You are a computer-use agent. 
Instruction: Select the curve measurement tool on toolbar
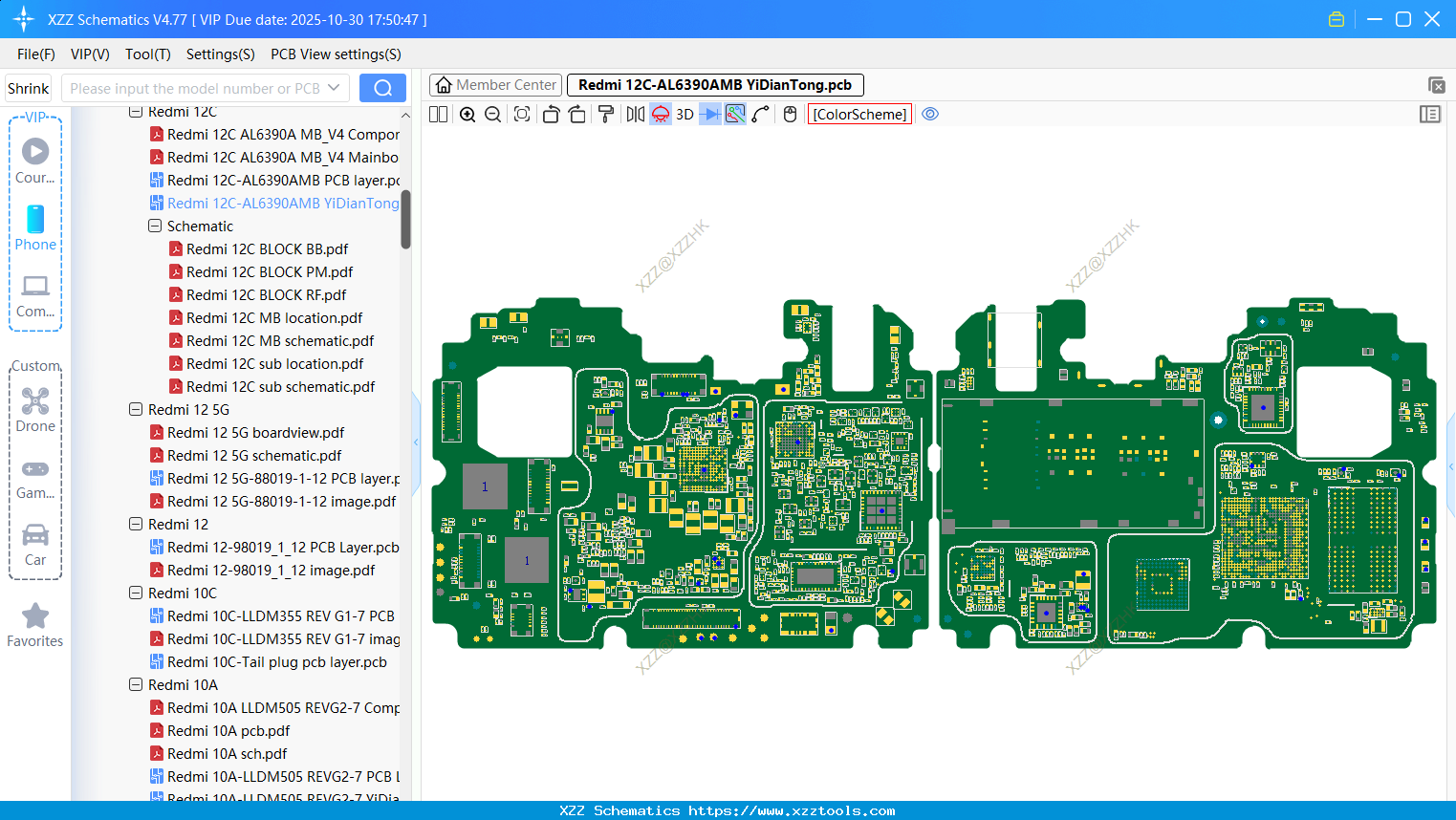click(759, 114)
